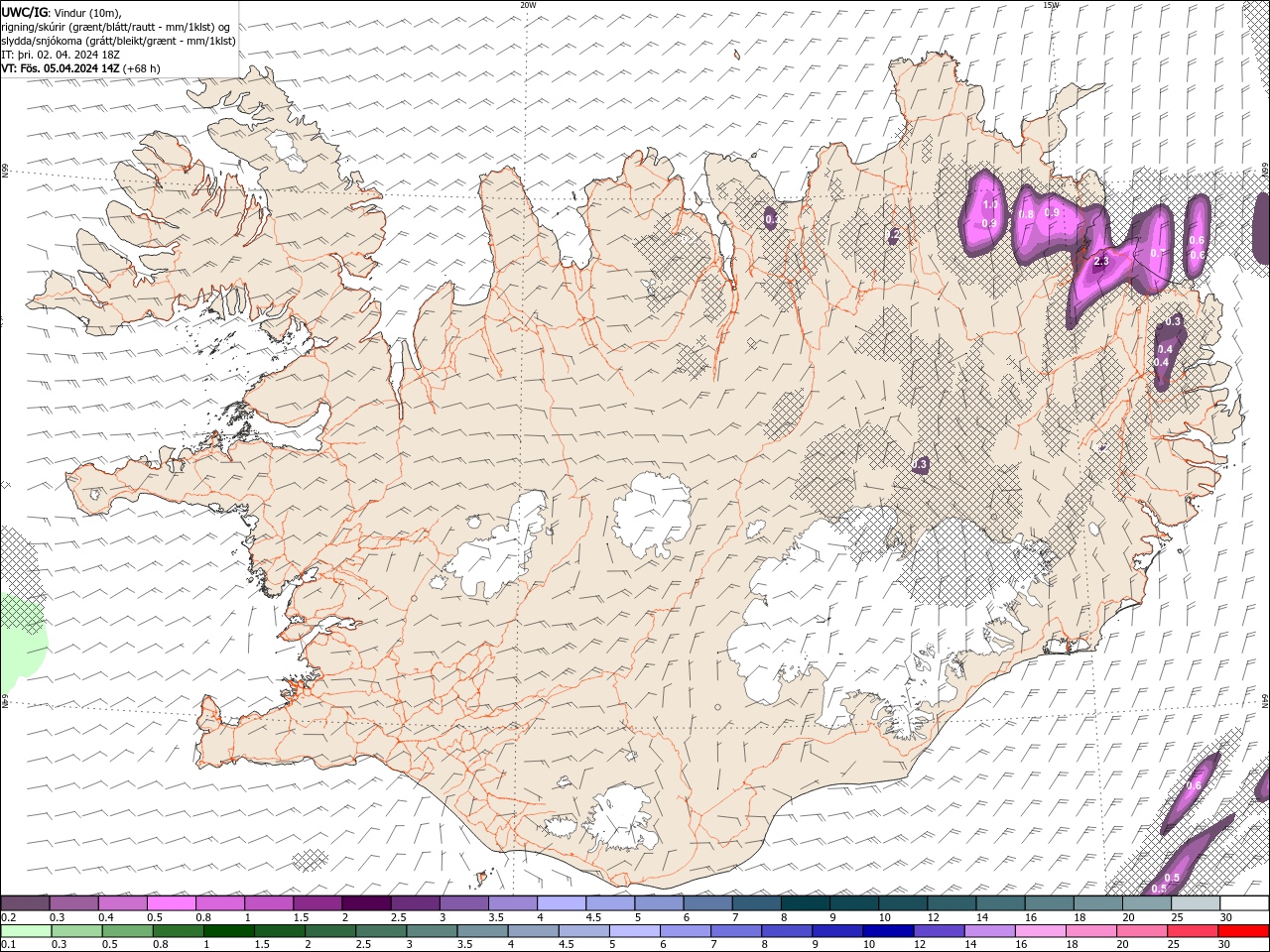Screen dimensions: 1270x952
Task: Click the header line 'UWC/IG: Vindur (10m),'
Action: 62,12
